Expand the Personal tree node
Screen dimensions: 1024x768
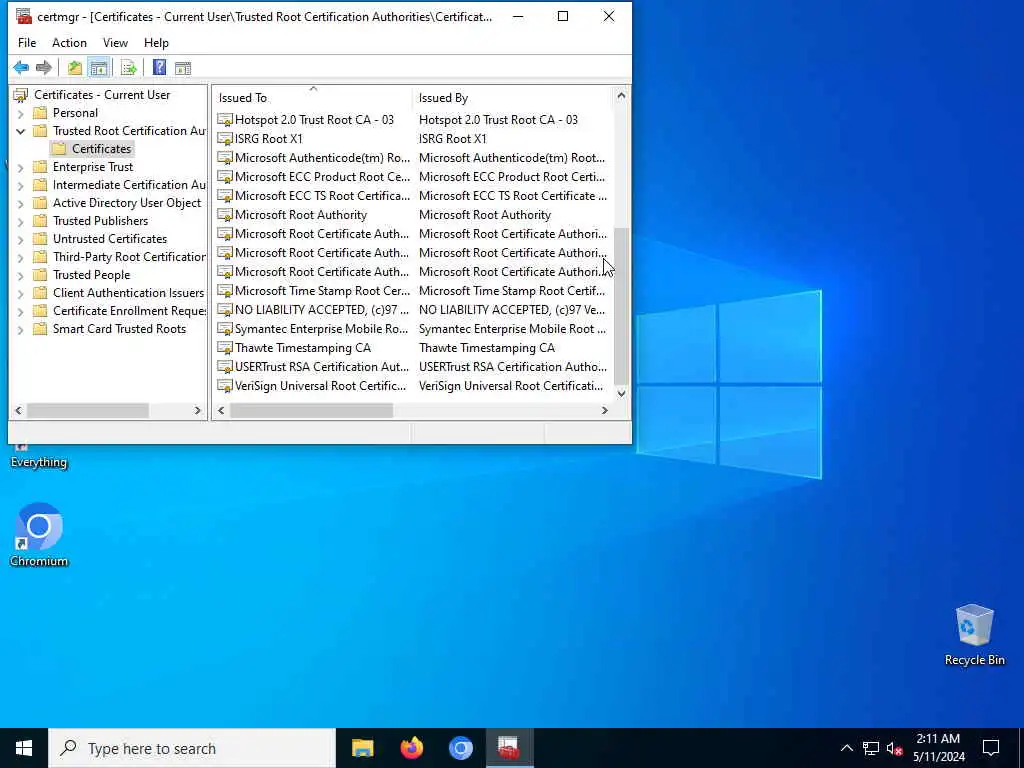coord(21,113)
